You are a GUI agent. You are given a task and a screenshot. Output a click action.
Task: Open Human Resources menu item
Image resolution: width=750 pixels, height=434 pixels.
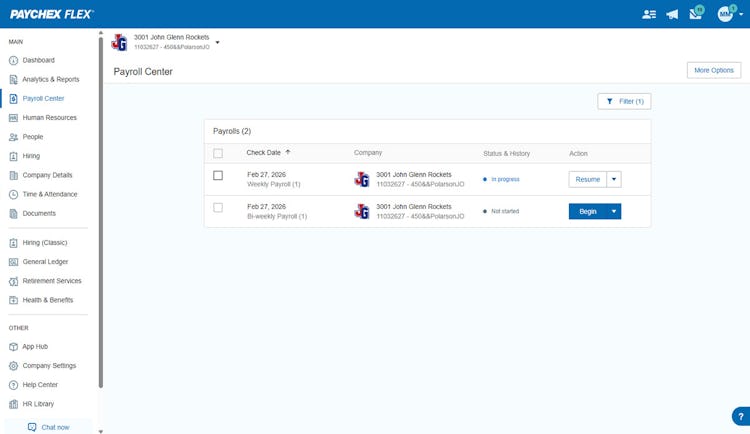[x=49, y=118]
